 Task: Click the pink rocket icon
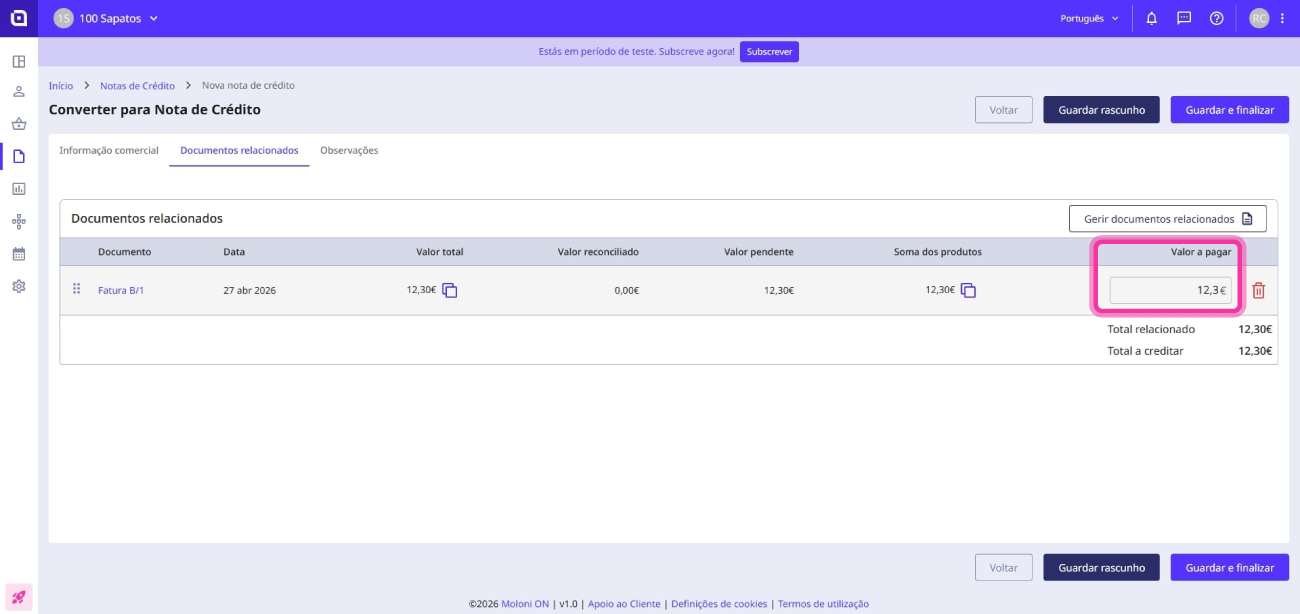[x=18, y=597]
